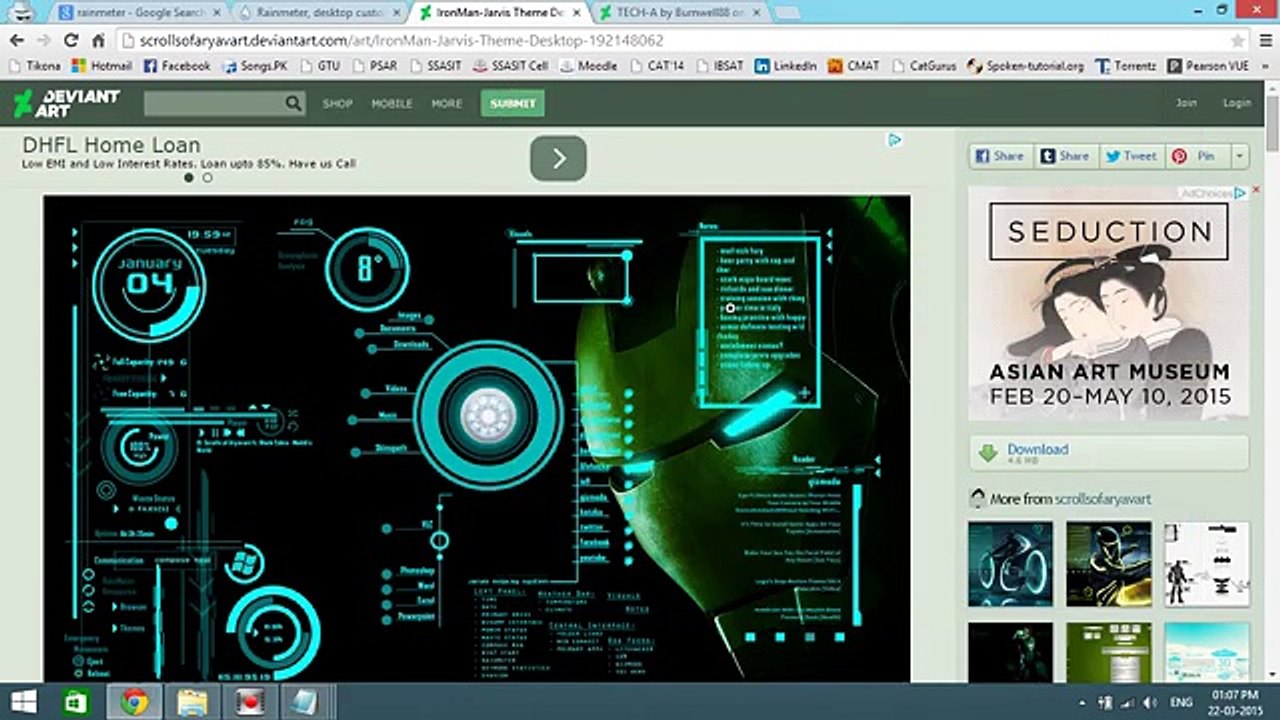Image resolution: width=1280 pixels, height=720 pixels.
Task: Open the yellow Tron figure thumbnail
Action: point(1108,564)
